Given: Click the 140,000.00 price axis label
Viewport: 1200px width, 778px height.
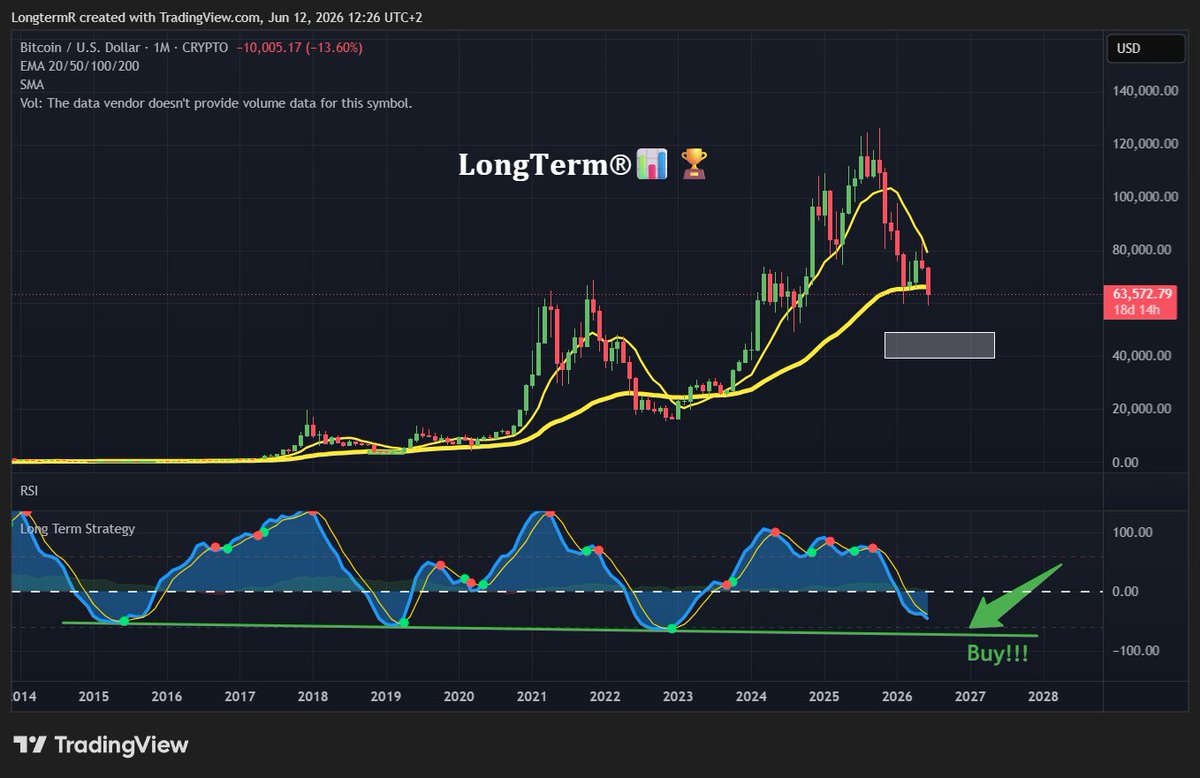Looking at the screenshot, I should click(x=1146, y=90).
